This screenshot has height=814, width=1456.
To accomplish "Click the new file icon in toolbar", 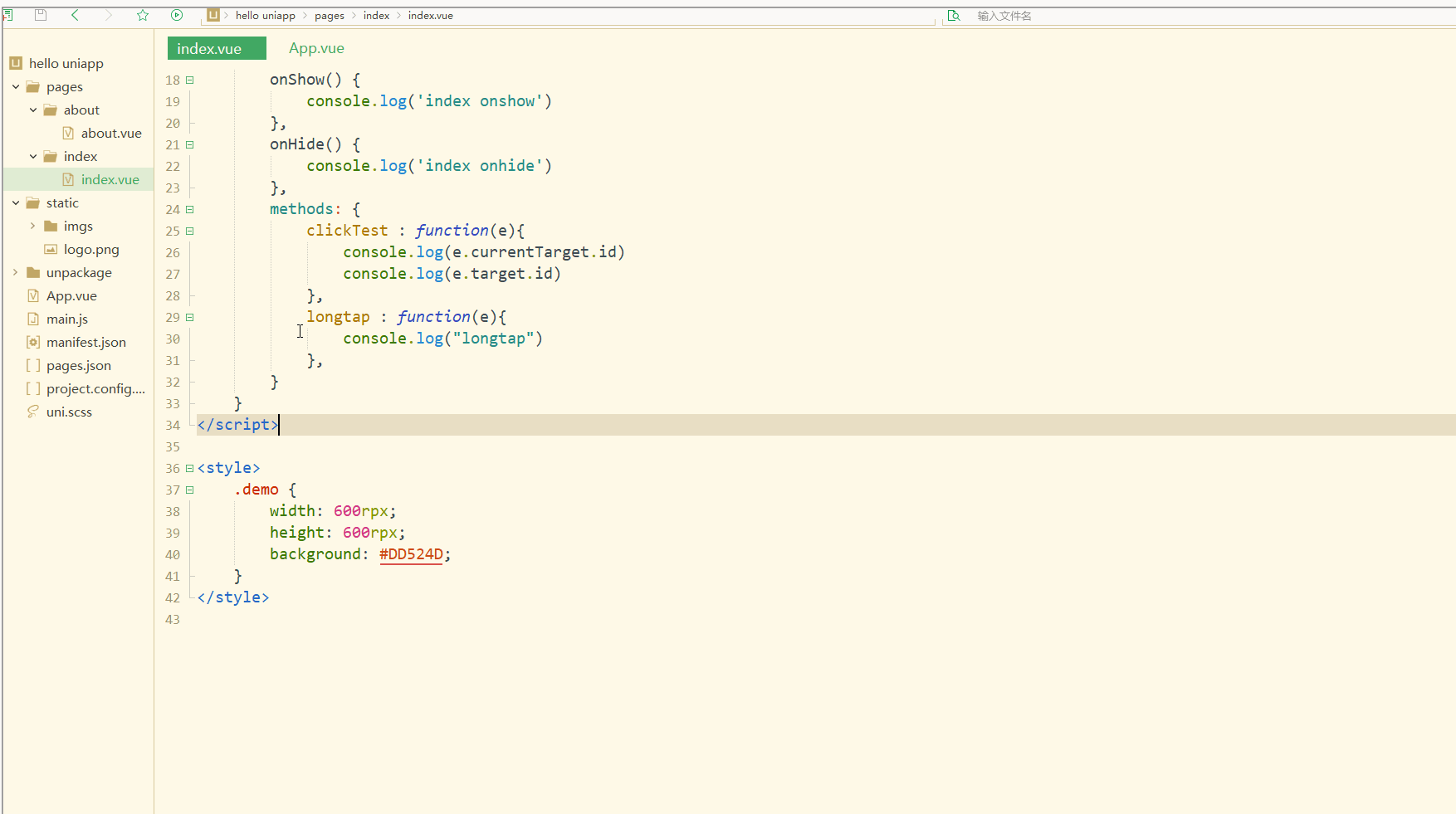I will (7, 15).
